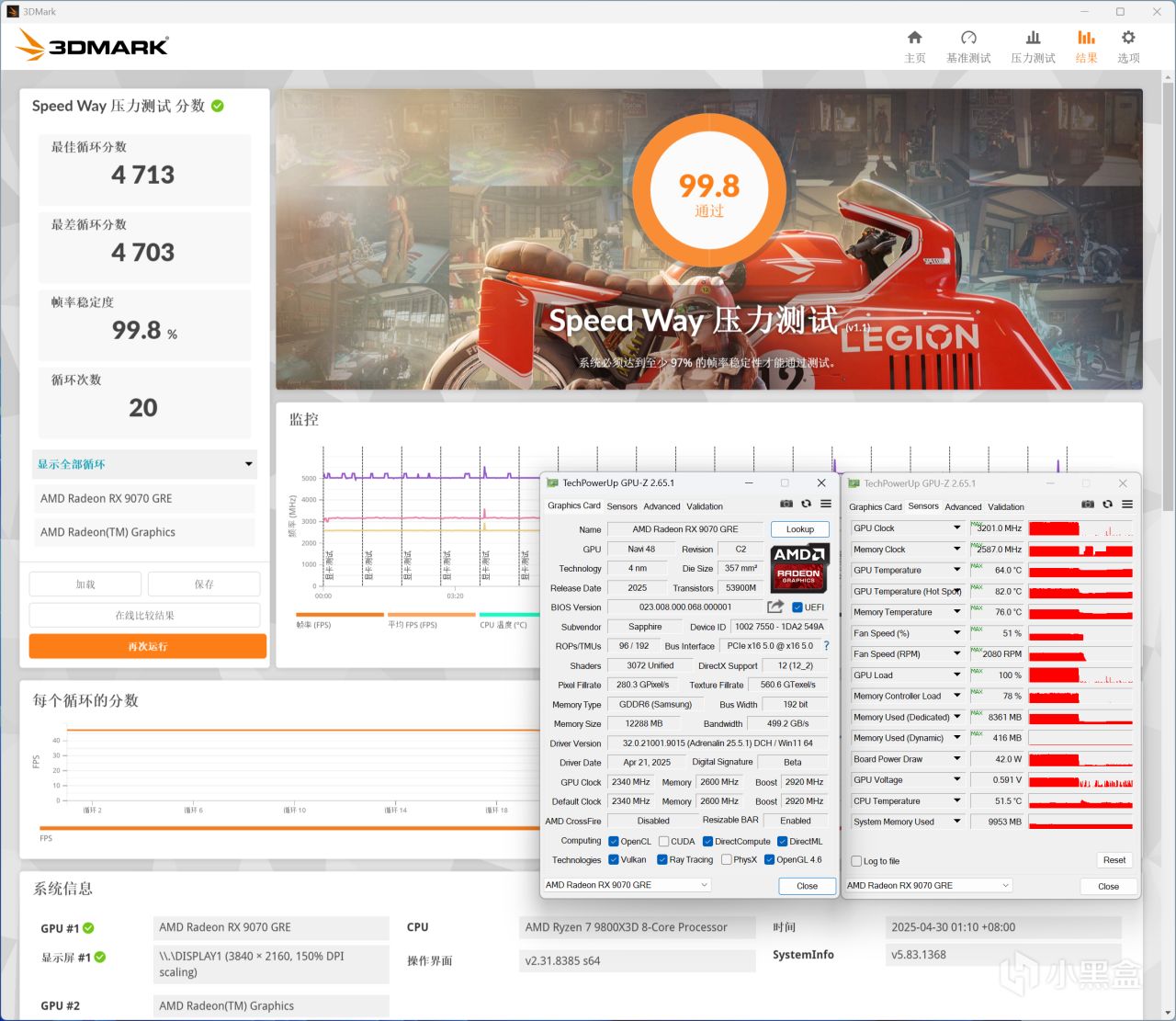This screenshot has width=1176, height=1021.
Task: Go to the 主页 home icon
Action: 914,38
